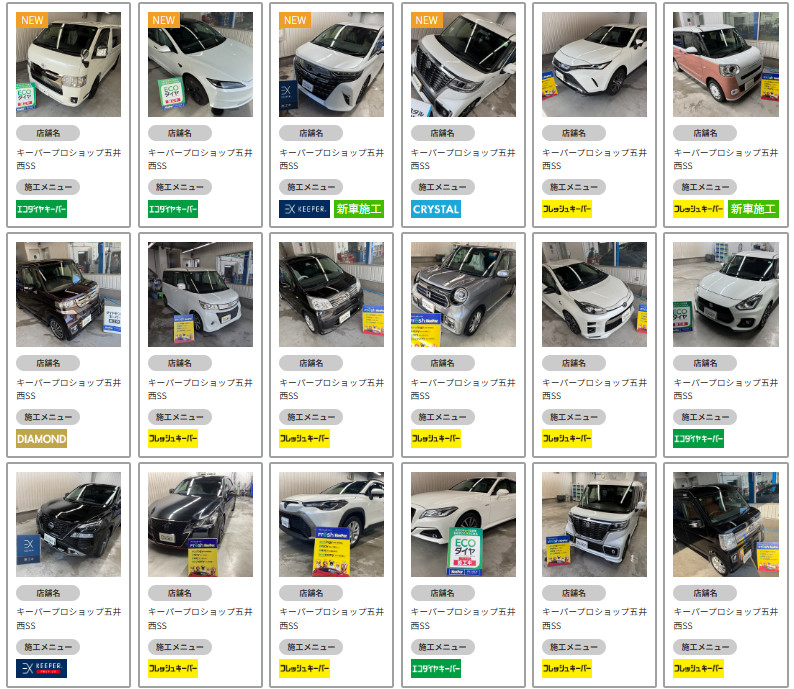Open the shop name link under the white Prius
The image size is (794, 689).
200,159
